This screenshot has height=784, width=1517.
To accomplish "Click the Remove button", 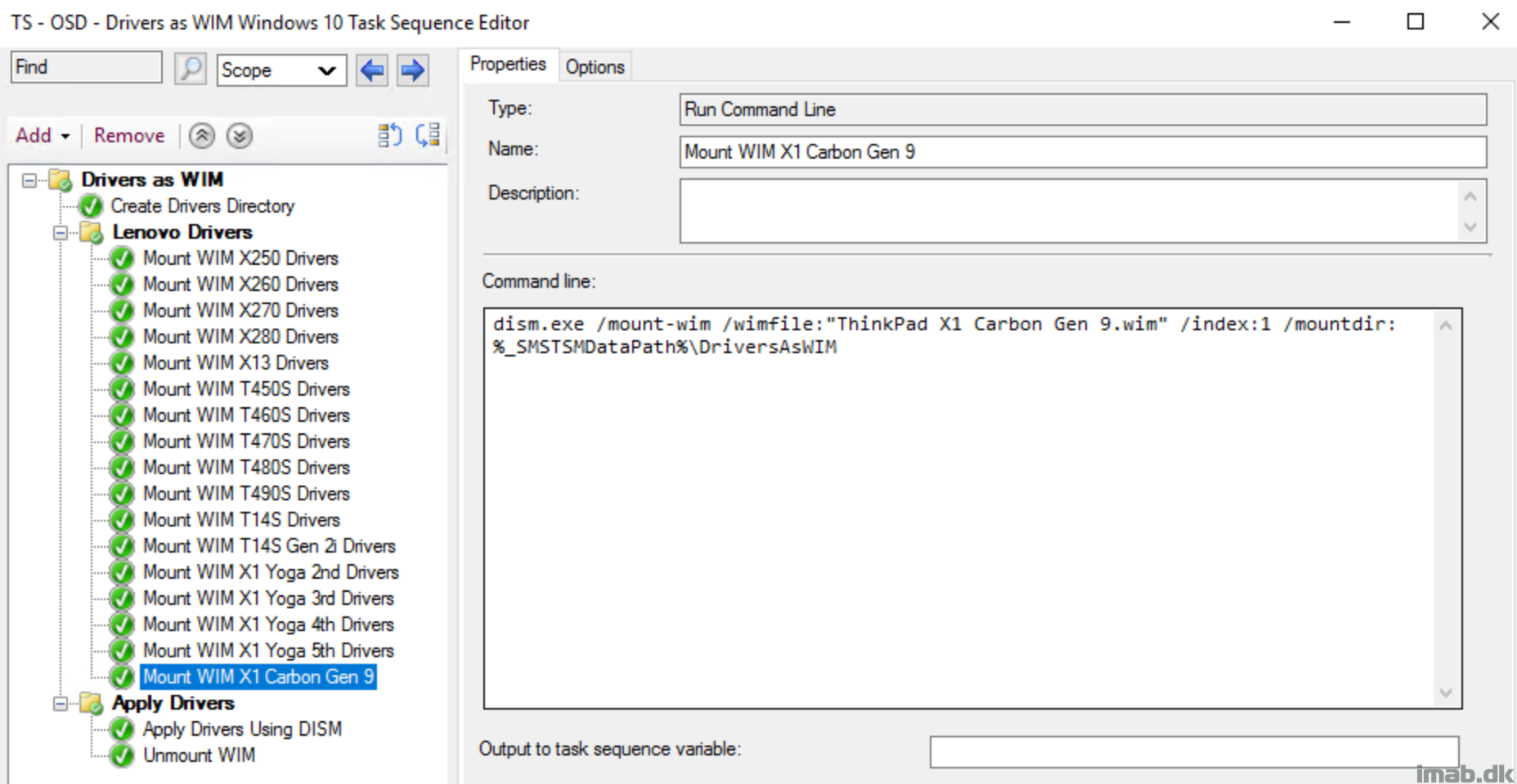I will [x=129, y=136].
